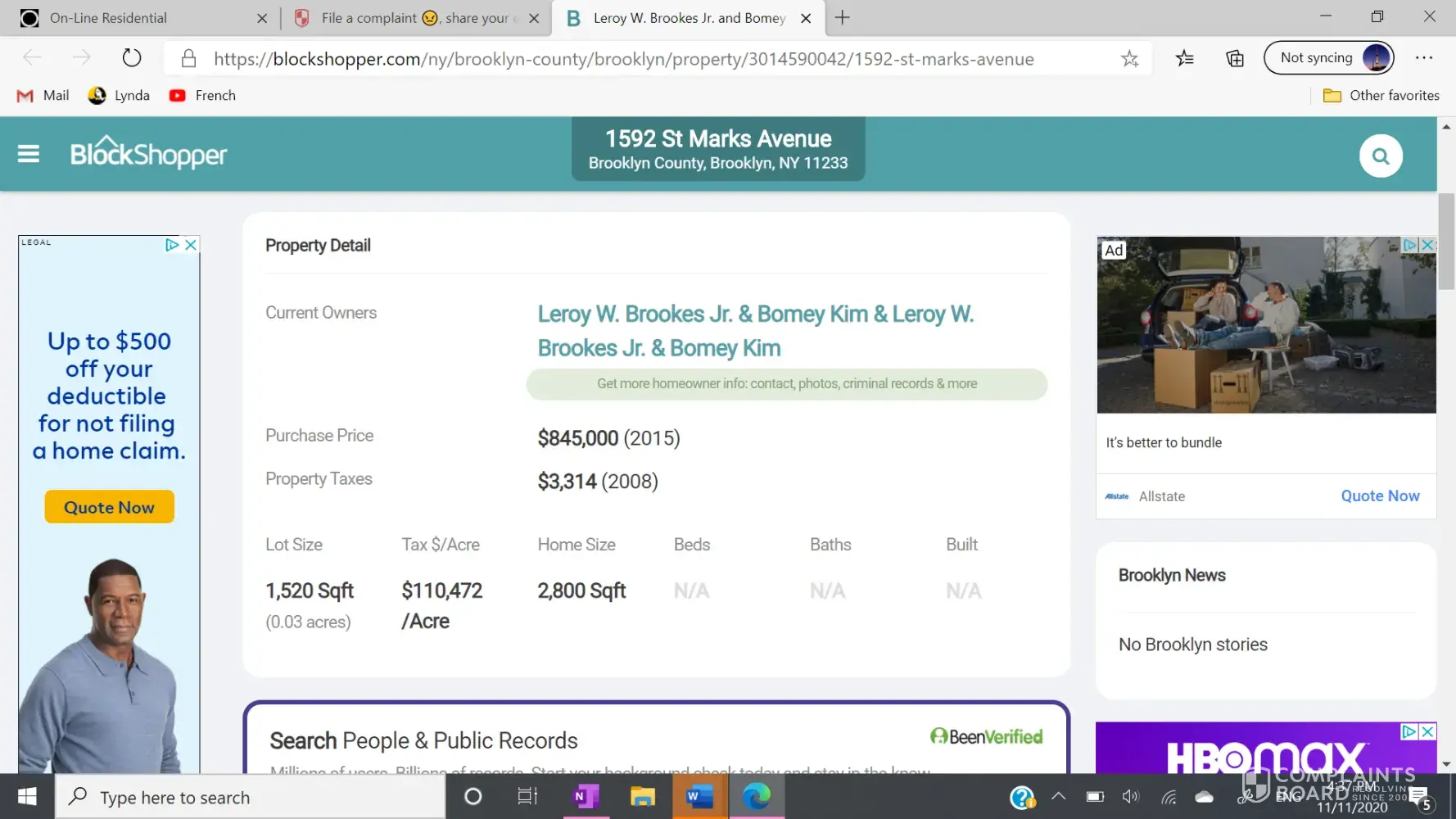Image resolution: width=1456 pixels, height=819 pixels.
Task: Open the Favorites list icon
Action: pyautogui.click(x=1184, y=58)
